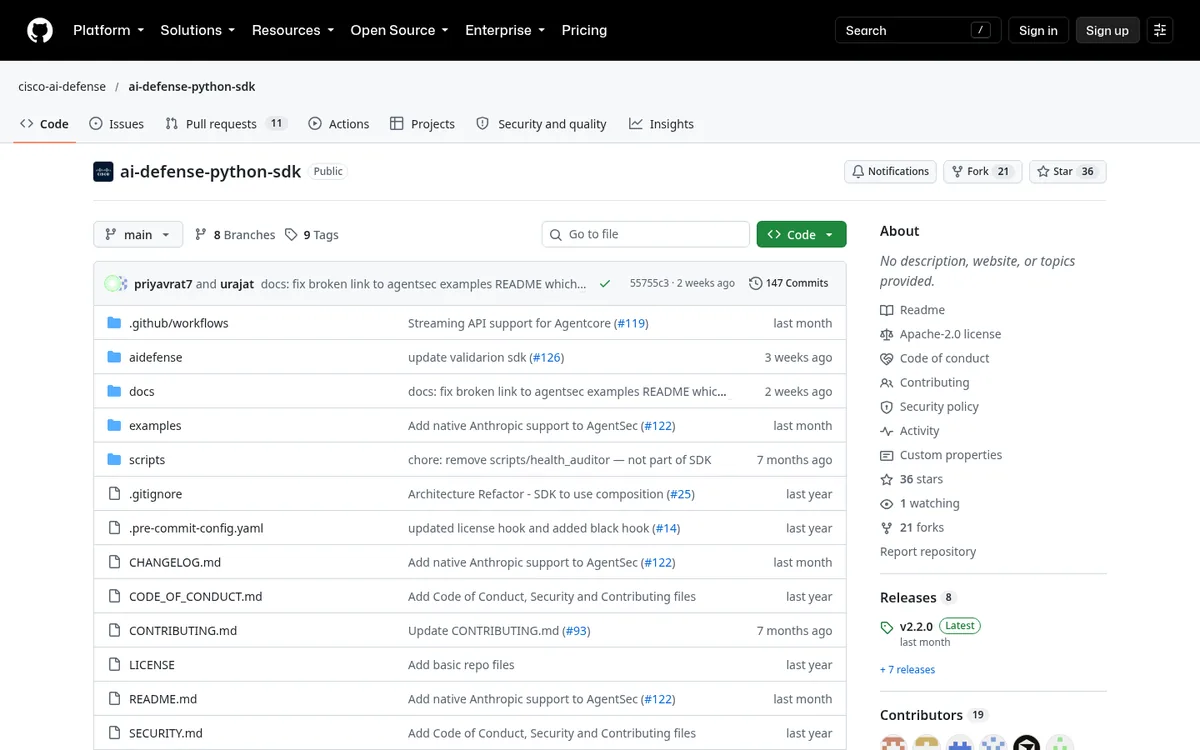Image resolution: width=1200 pixels, height=750 pixels.
Task: Open the header settings sliders icon
Action: tap(1160, 30)
